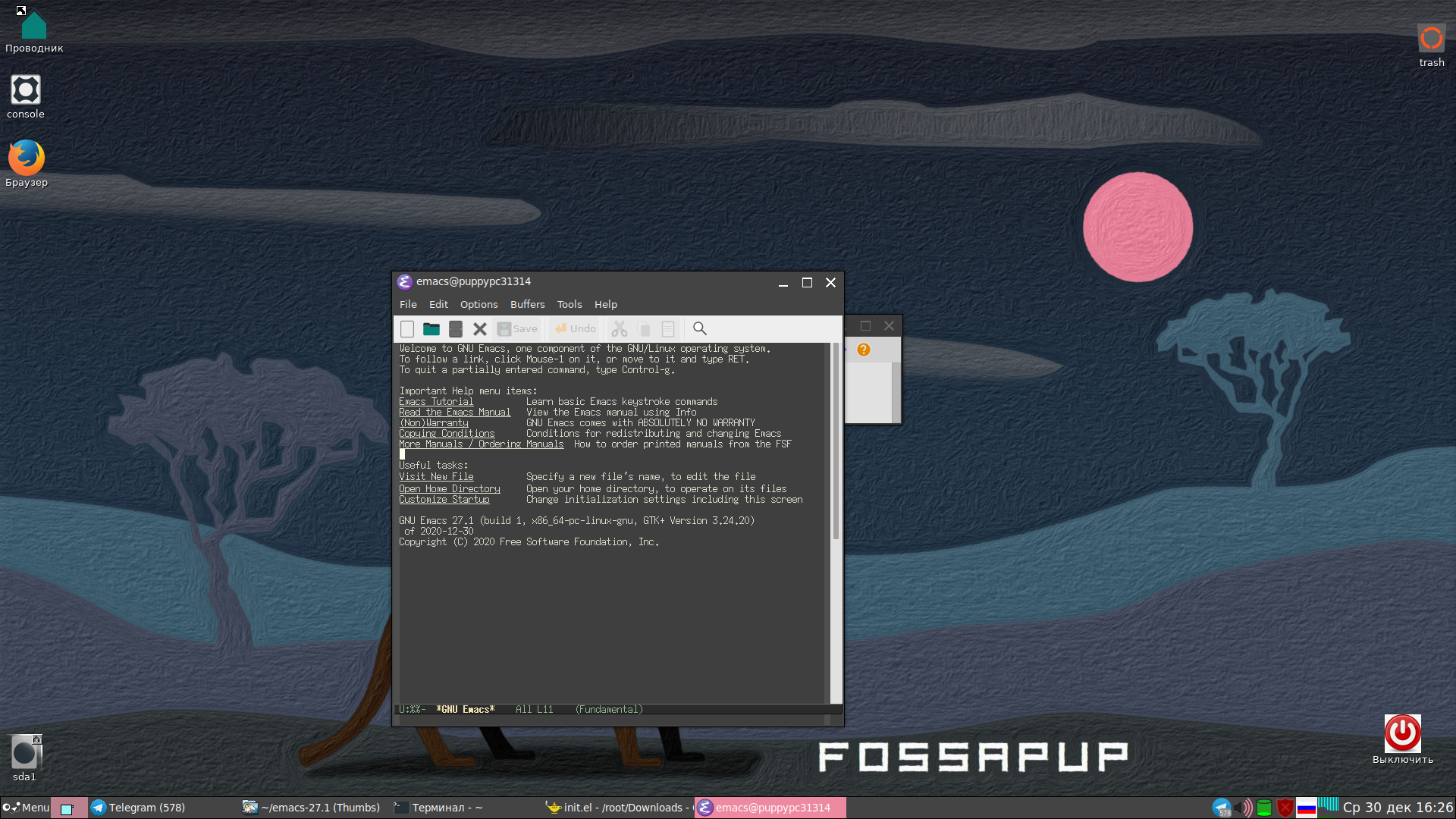Click the Emacs icon in title bar
This screenshot has width=1456, height=819.
404,282
